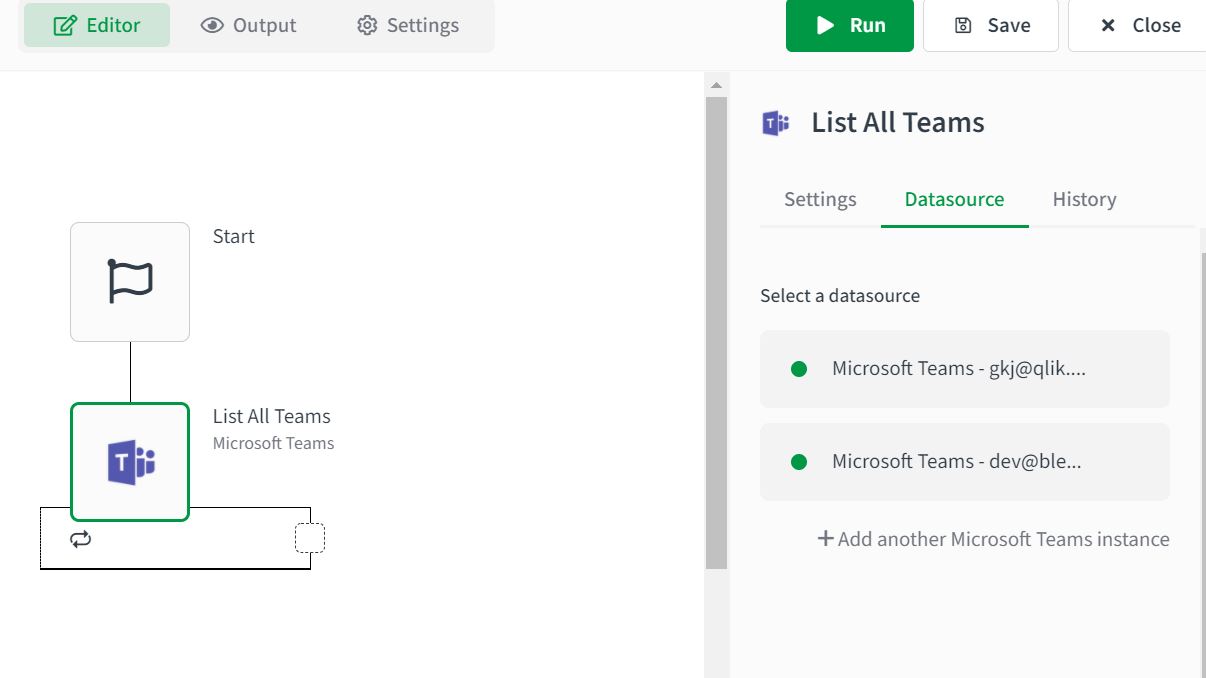Switch to the Editor tab

[97, 25]
